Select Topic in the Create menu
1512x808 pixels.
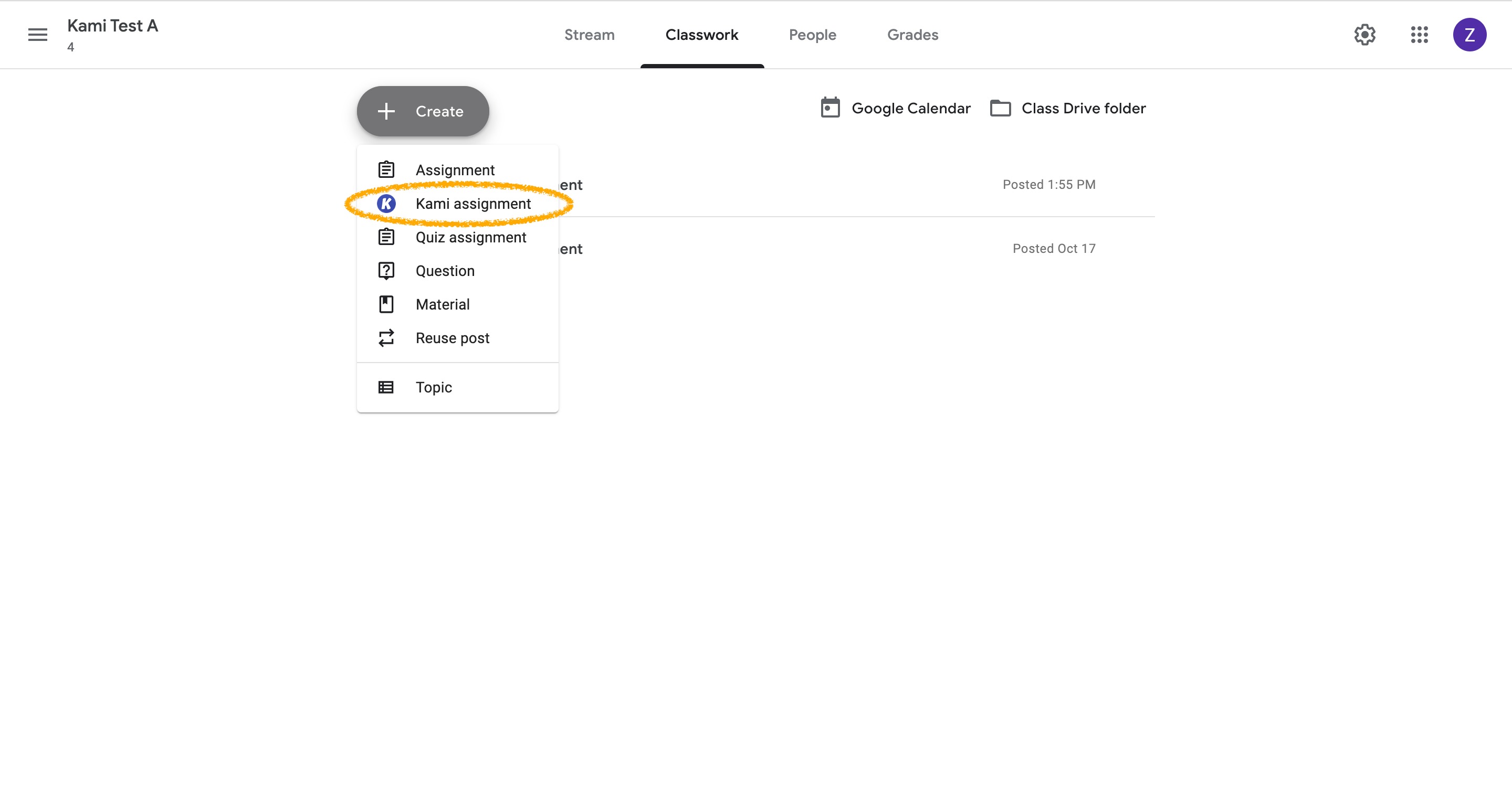point(434,387)
